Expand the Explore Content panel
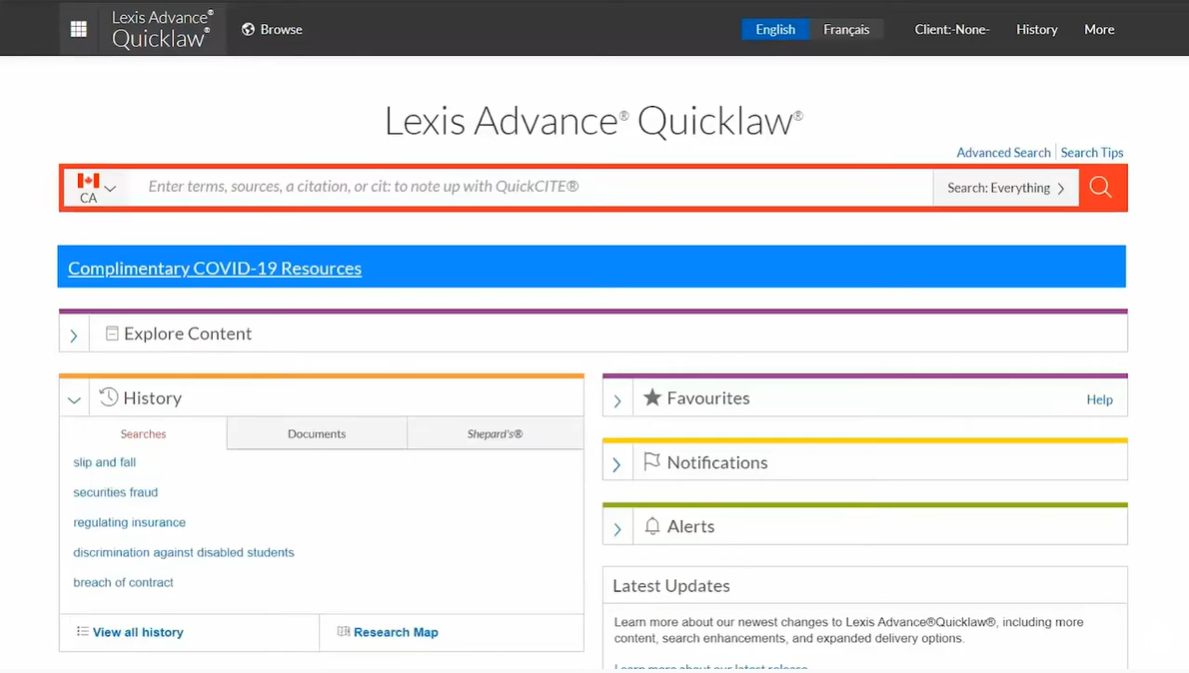The height and width of the screenshot is (673, 1189). click(74, 335)
